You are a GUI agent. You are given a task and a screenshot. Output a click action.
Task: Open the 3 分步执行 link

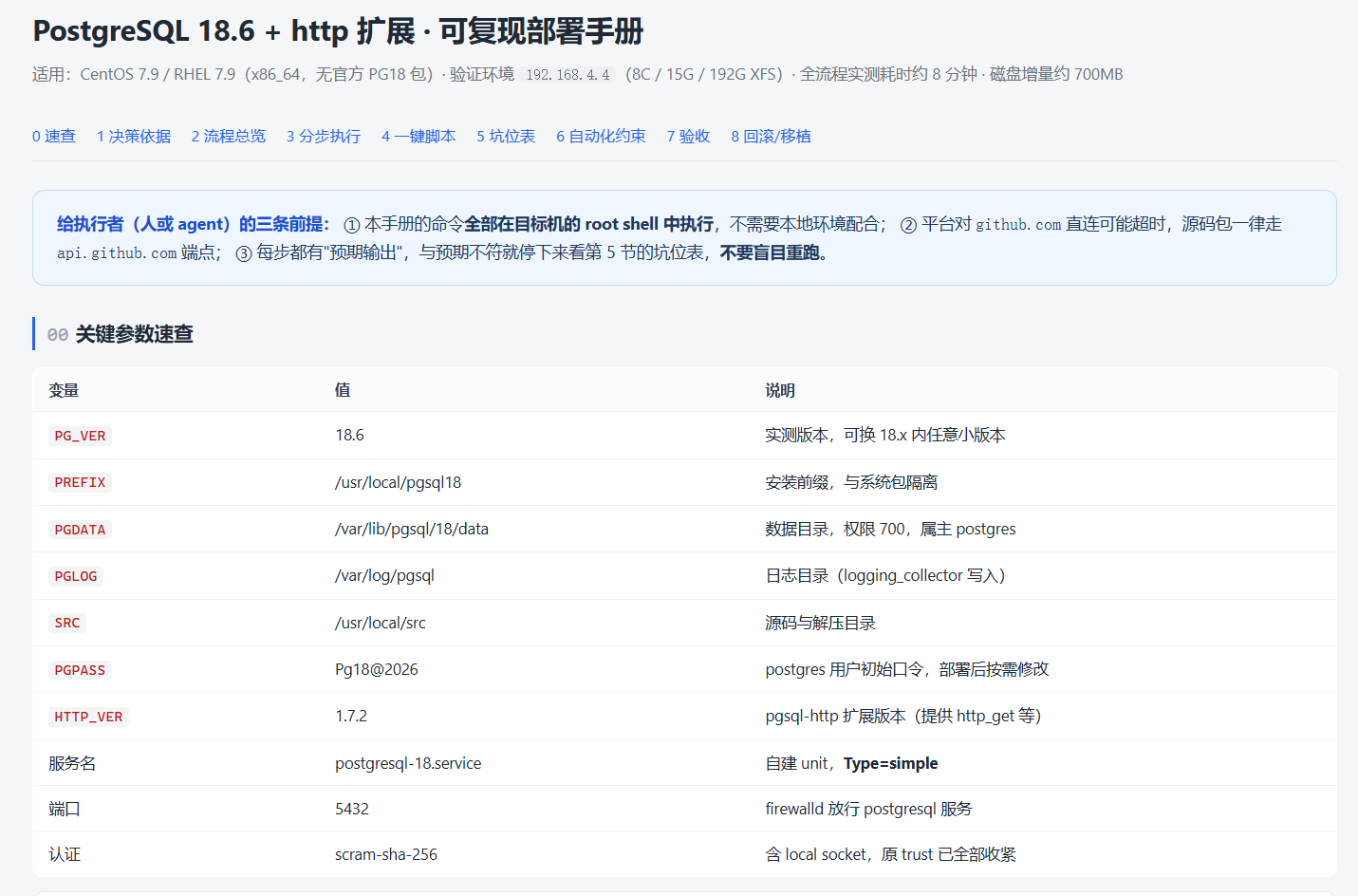coord(324,136)
